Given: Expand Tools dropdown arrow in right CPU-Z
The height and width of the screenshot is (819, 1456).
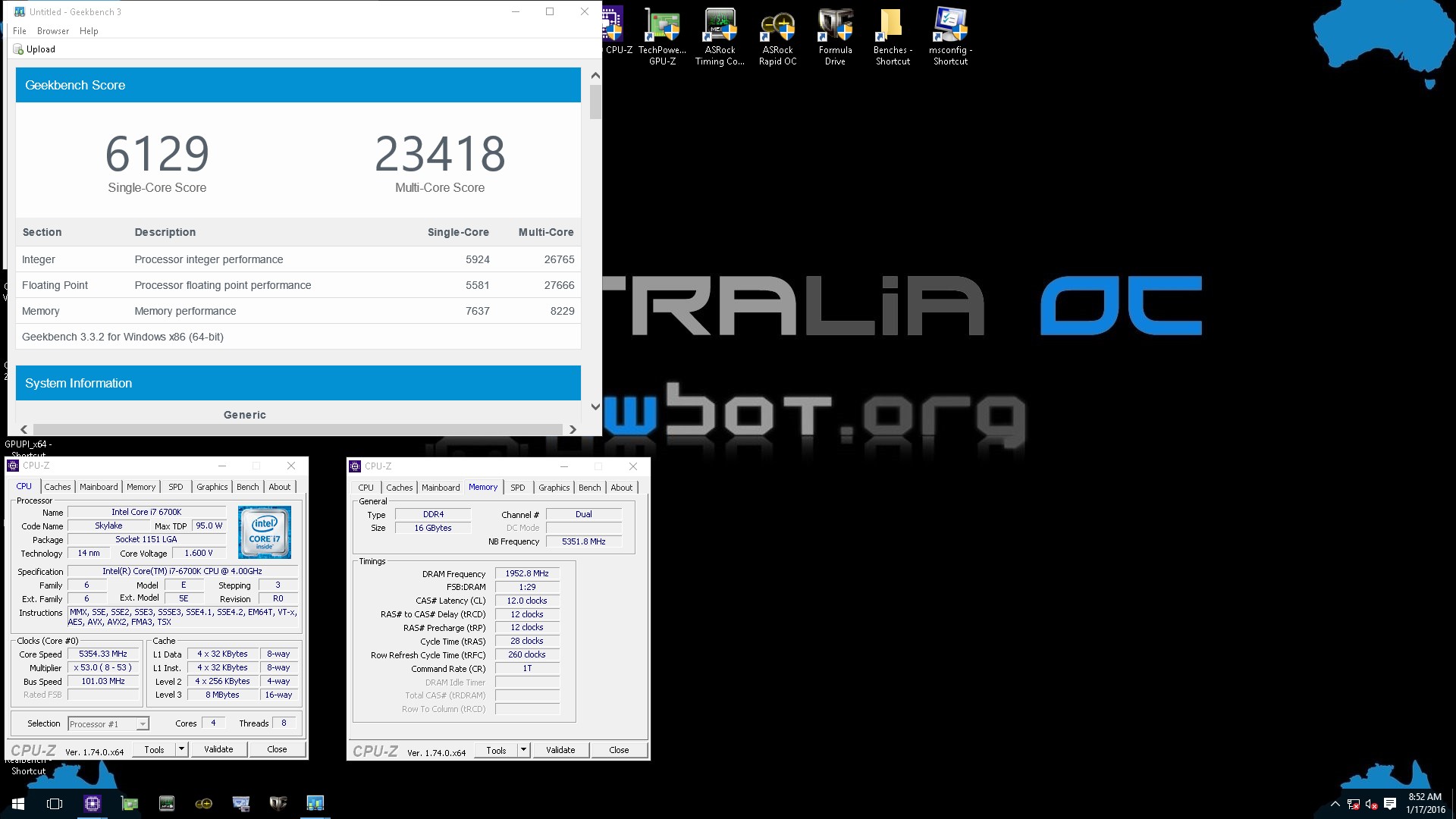Looking at the screenshot, I should tap(523, 750).
